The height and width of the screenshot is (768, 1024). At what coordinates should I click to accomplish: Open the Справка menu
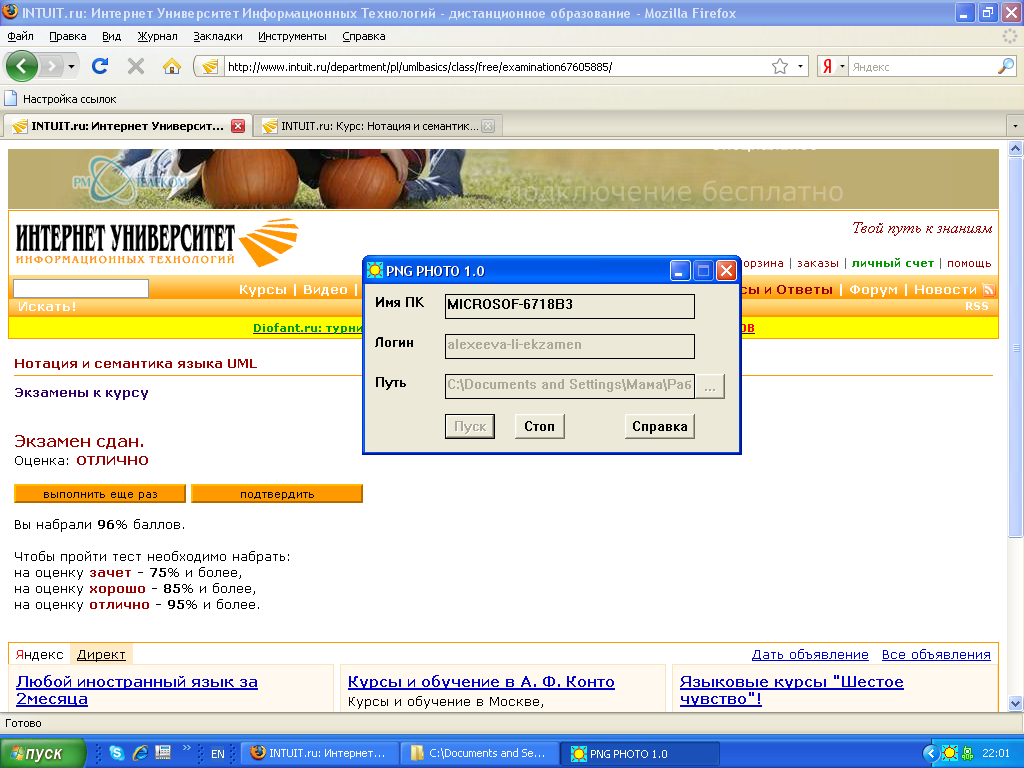tap(364, 37)
